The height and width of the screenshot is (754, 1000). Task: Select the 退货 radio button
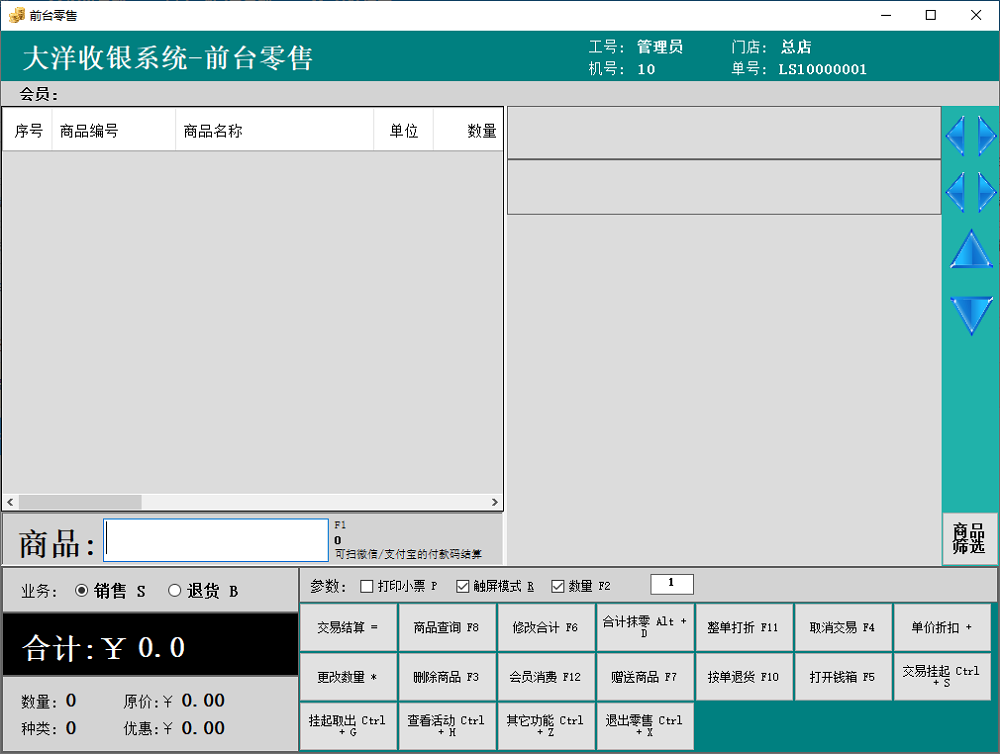[175, 591]
